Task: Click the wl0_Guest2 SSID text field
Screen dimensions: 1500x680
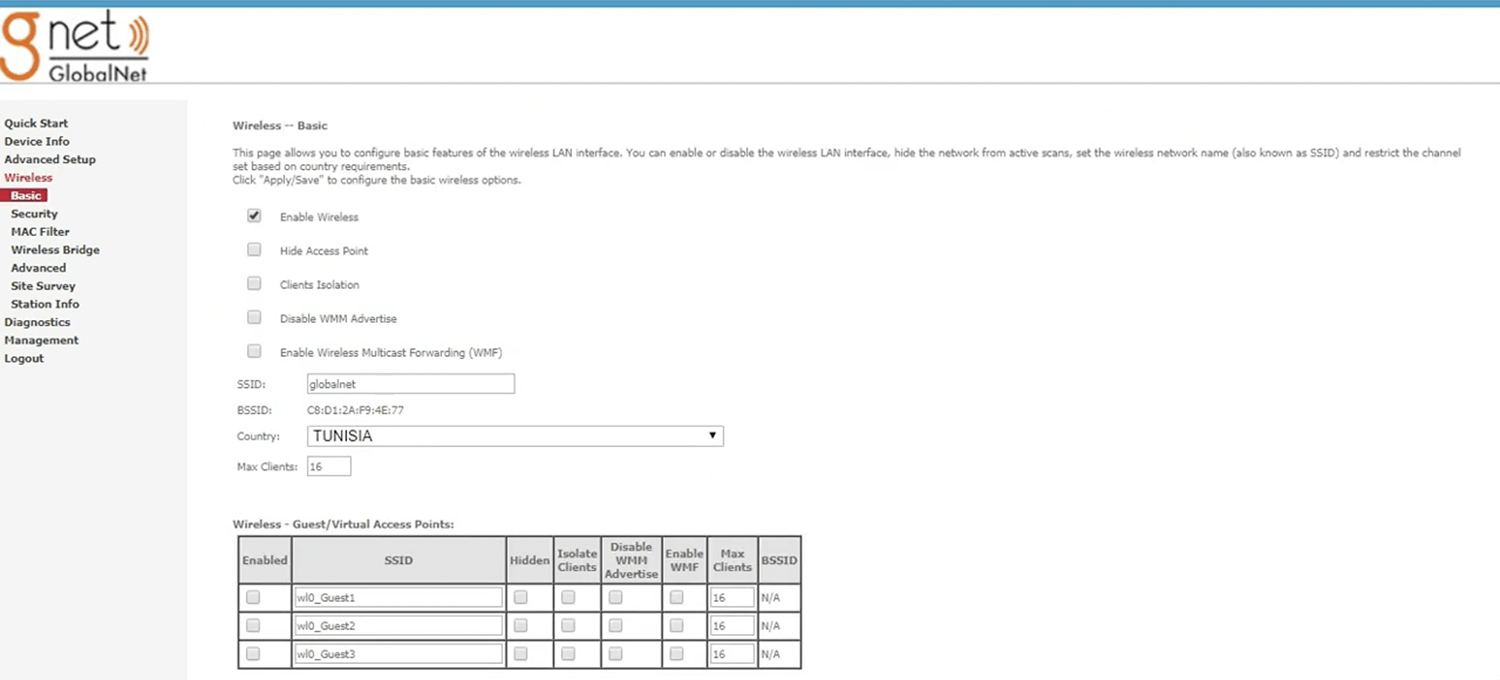Action: click(x=398, y=626)
